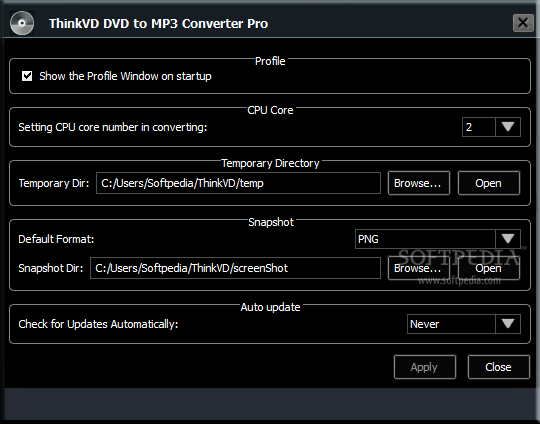Click inside the Temporary Dir path field

[238, 183]
